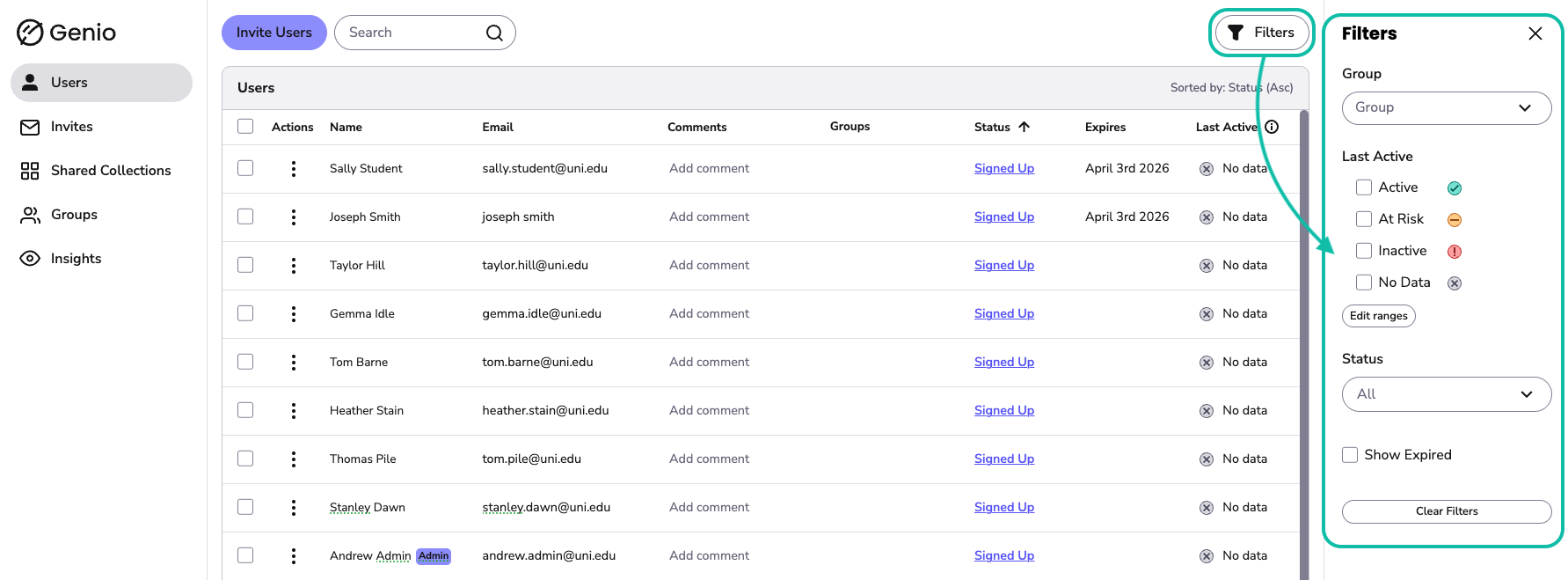Image resolution: width=1568 pixels, height=580 pixels.
Task: Go to Invites in the sidebar
Action: pos(101,127)
